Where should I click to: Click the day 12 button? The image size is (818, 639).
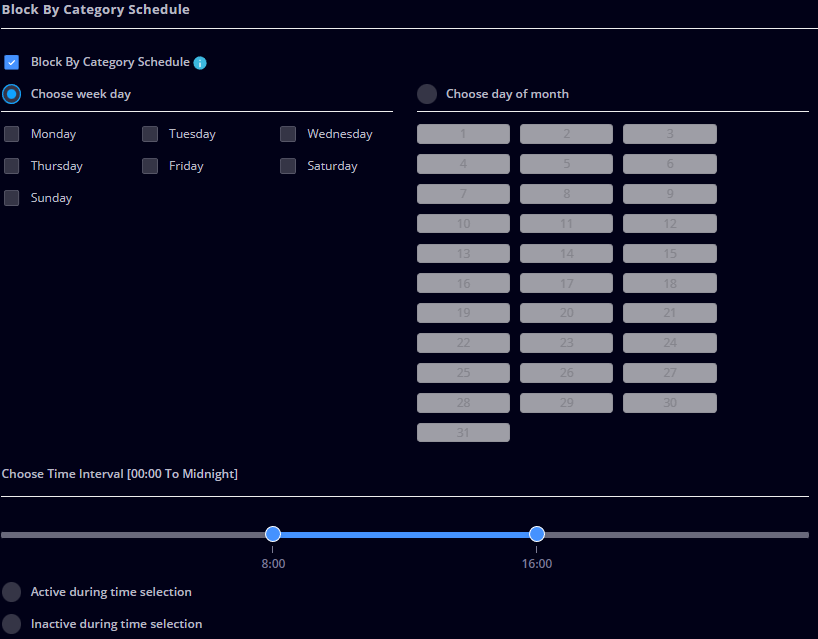670,224
